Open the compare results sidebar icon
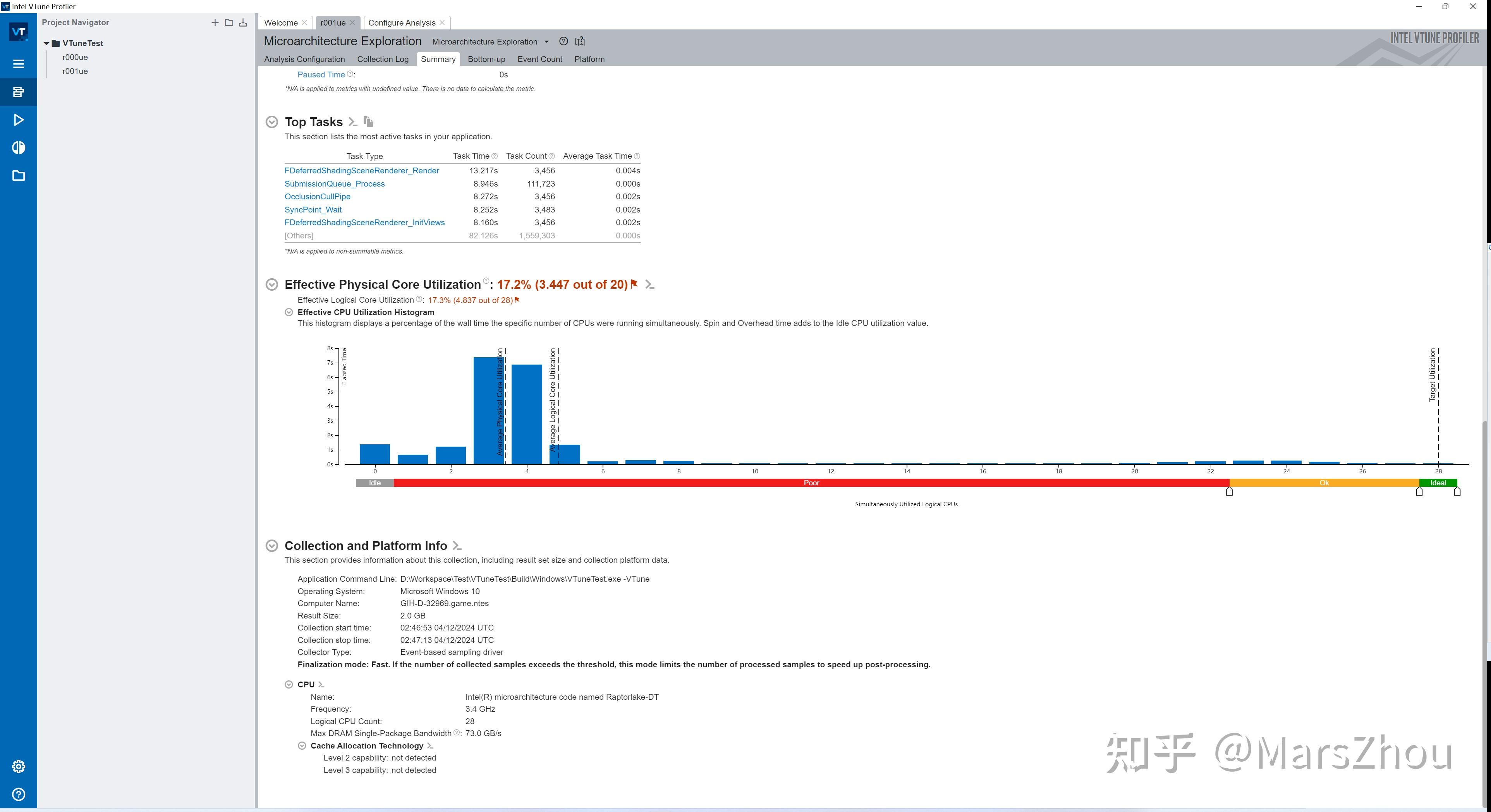The width and height of the screenshot is (1491, 812). pos(19,147)
